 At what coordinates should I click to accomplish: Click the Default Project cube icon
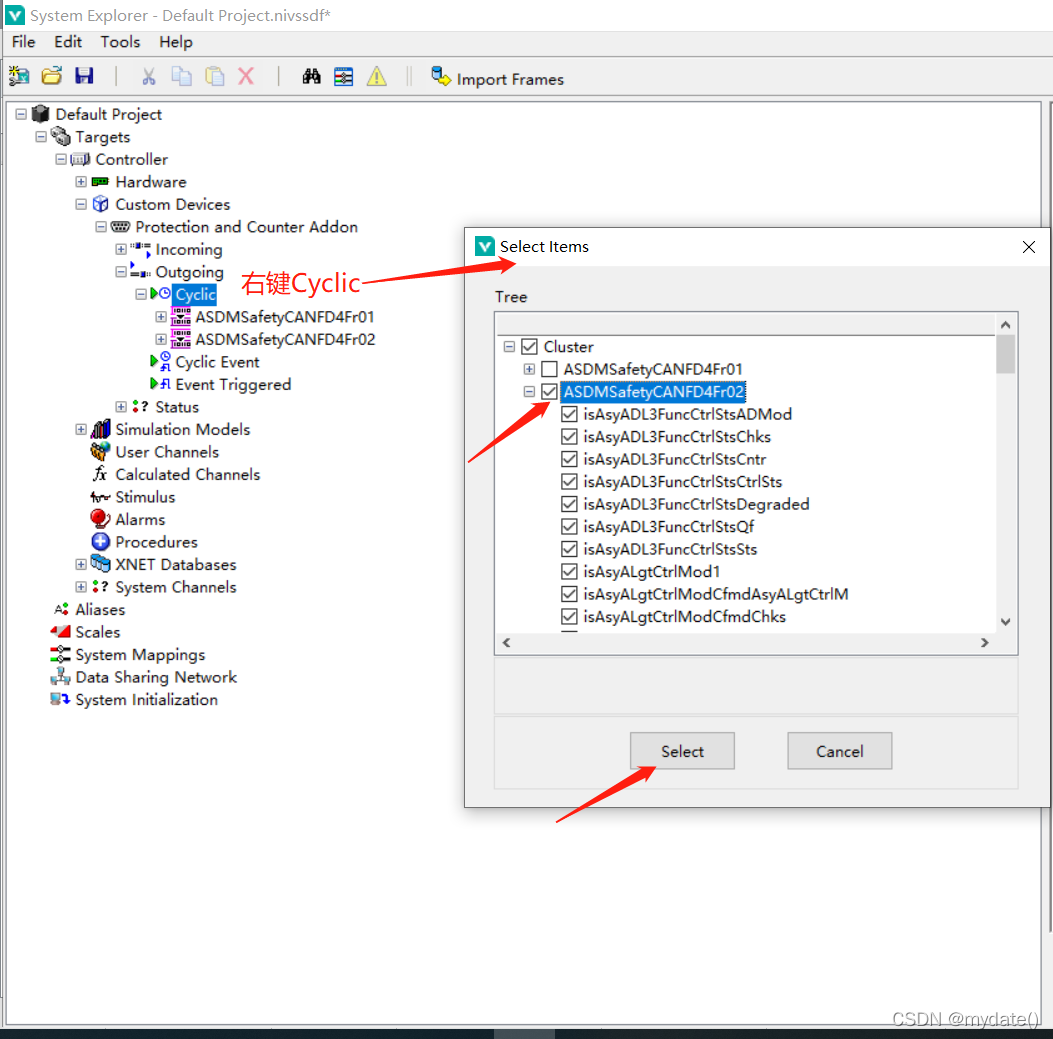[x=41, y=114]
